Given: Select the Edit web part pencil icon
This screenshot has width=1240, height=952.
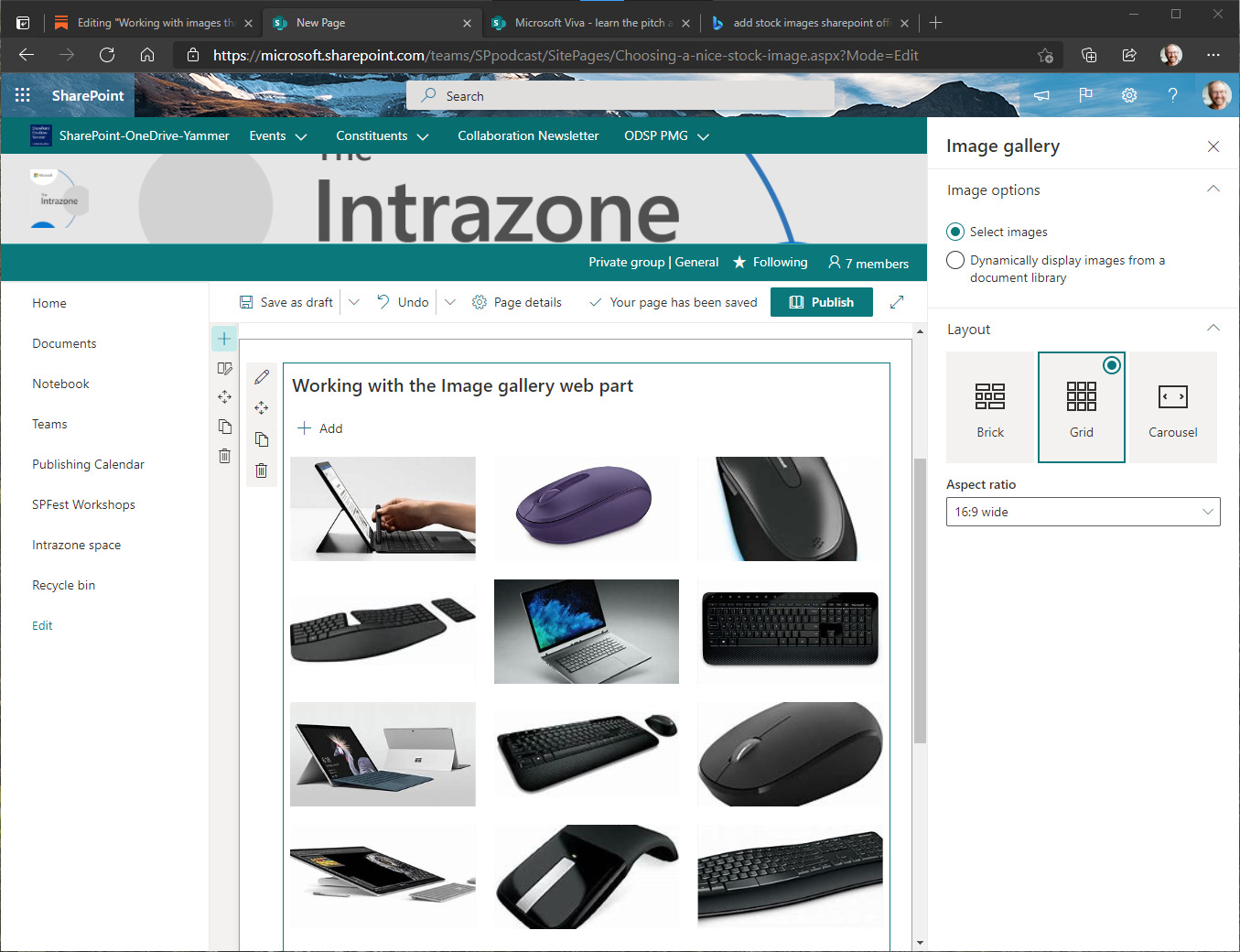Looking at the screenshot, I should pyautogui.click(x=262, y=376).
